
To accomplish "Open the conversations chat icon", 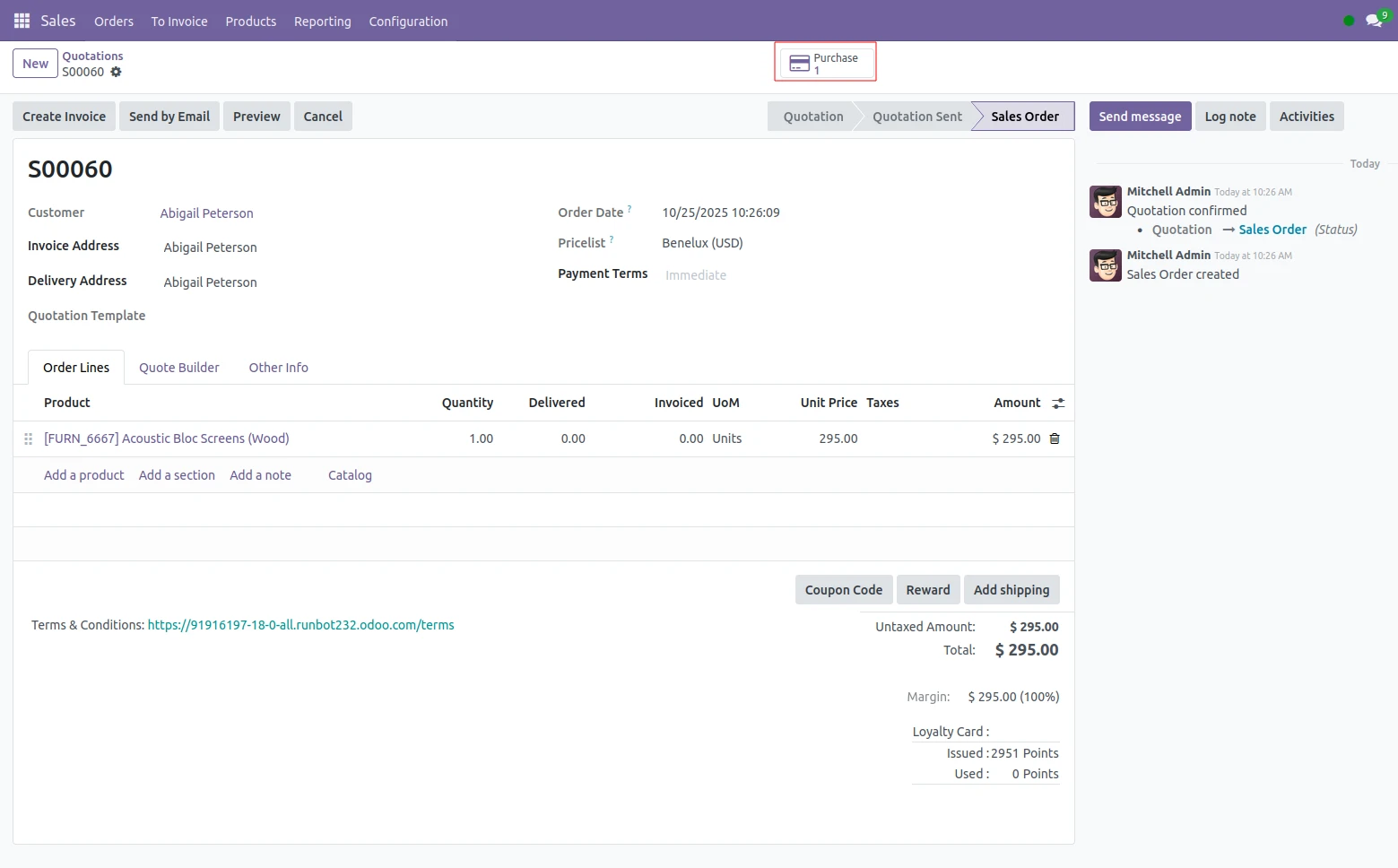I will [1373, 21].
